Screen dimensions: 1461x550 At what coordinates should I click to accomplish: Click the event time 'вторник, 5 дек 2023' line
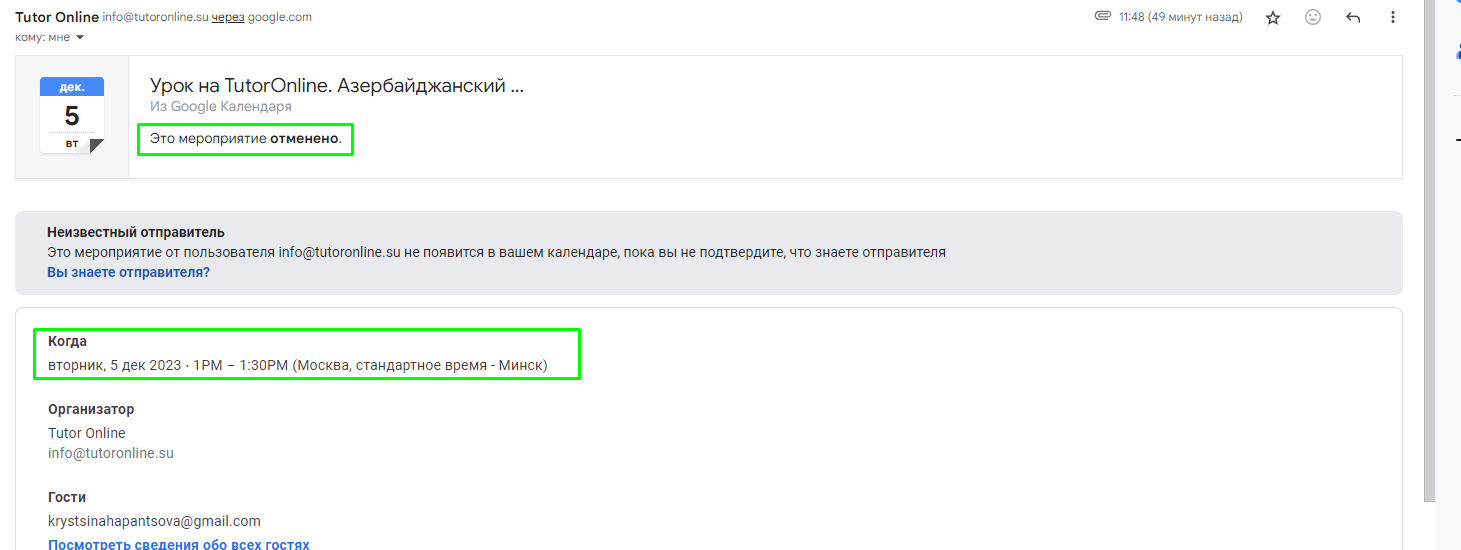tap(298, 365)
